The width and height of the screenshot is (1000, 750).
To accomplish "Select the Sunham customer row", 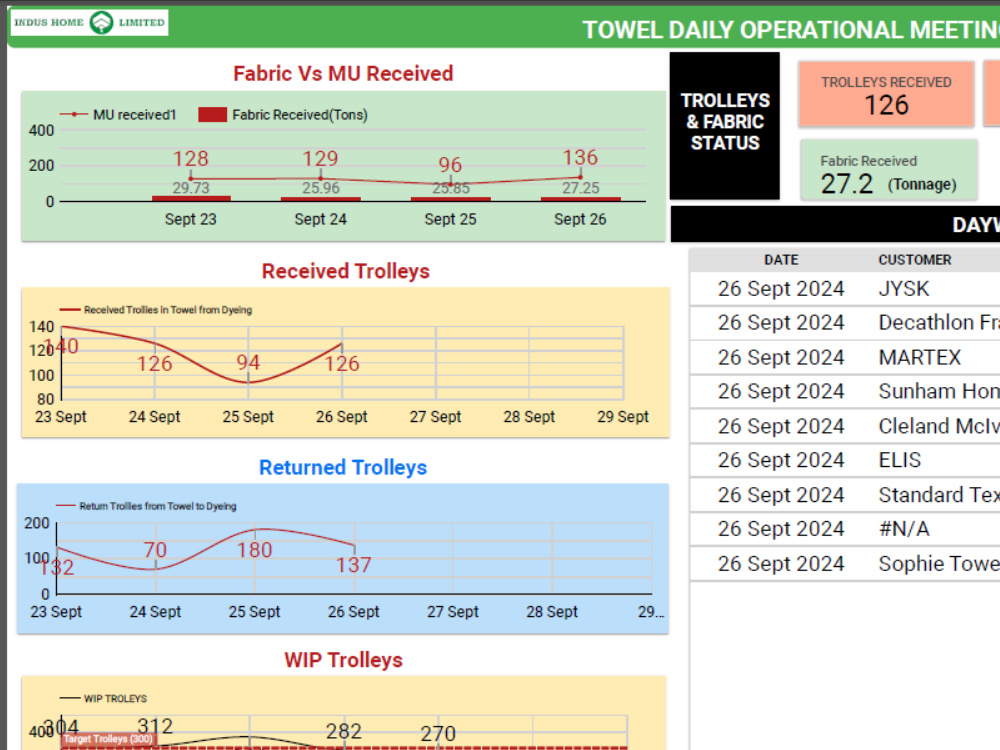I will (x=845, y=391).
